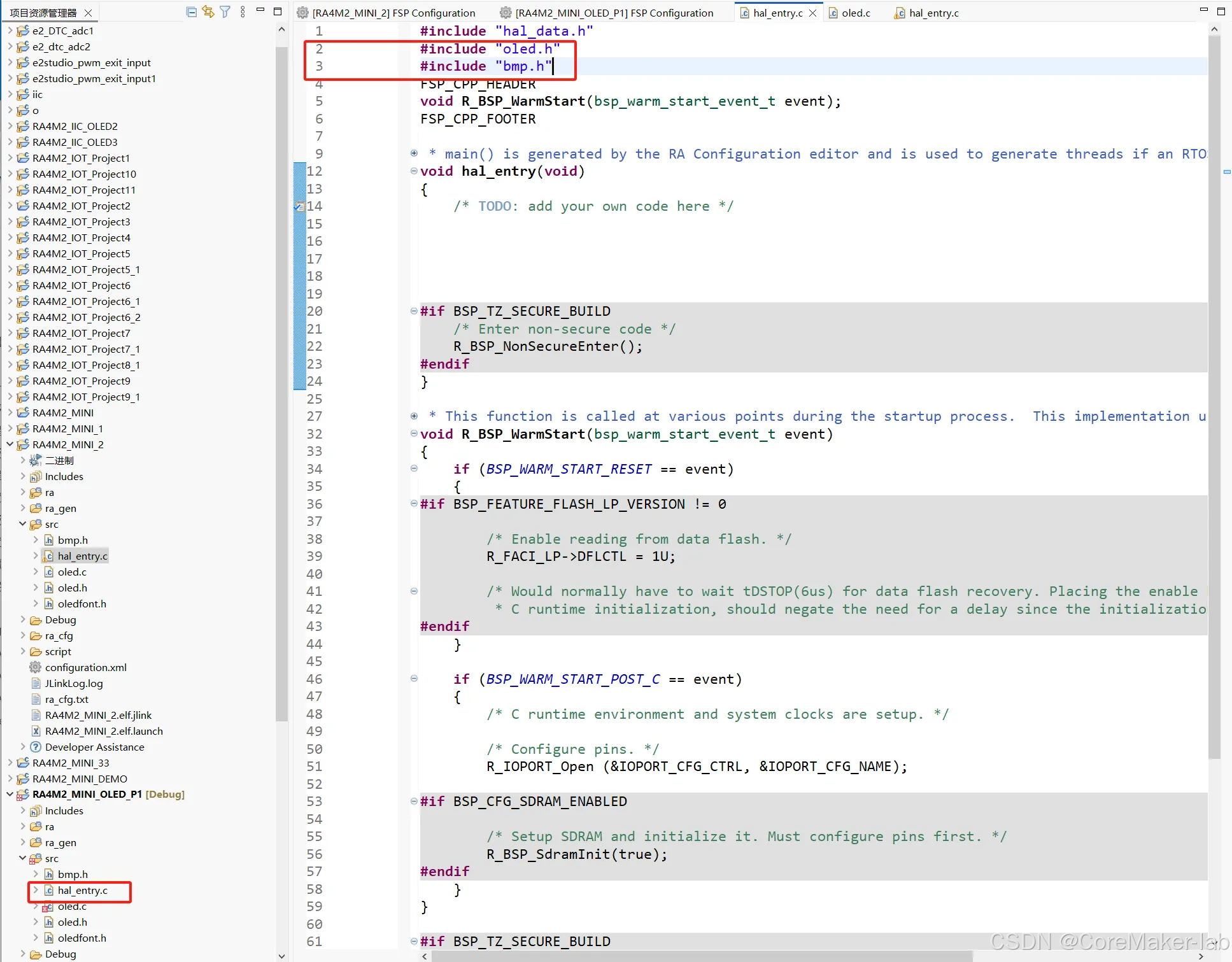Switch to [RA4M2_MINI_OLED_P1] FSP Configuration tab
Viewport: 1232px width, 962px height.
606,13
